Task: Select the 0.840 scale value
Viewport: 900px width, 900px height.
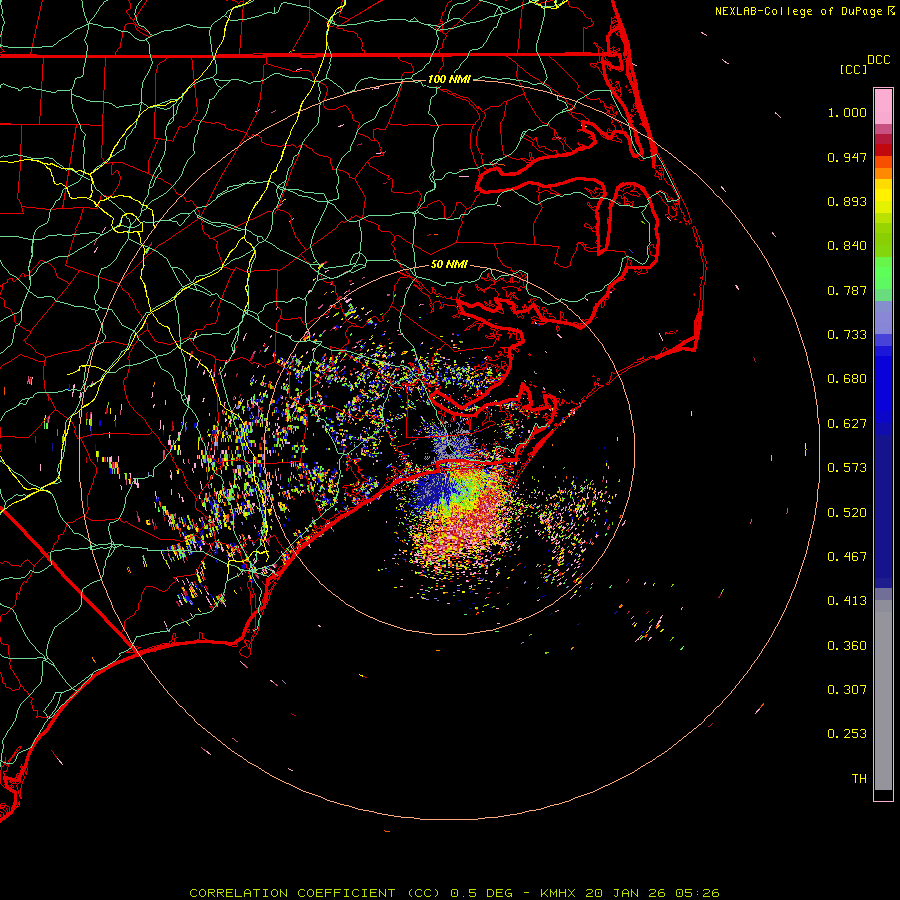Action: point(847,246)
